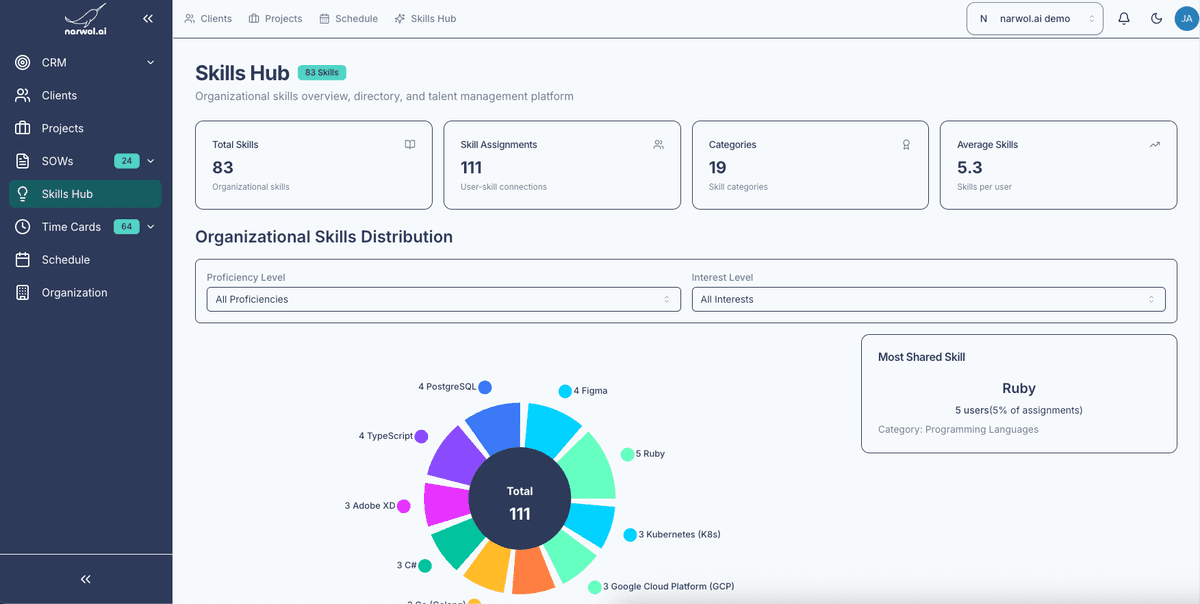Click the narwol.ai whale logo
The image size is (1200, 604).
click(84, 17)
